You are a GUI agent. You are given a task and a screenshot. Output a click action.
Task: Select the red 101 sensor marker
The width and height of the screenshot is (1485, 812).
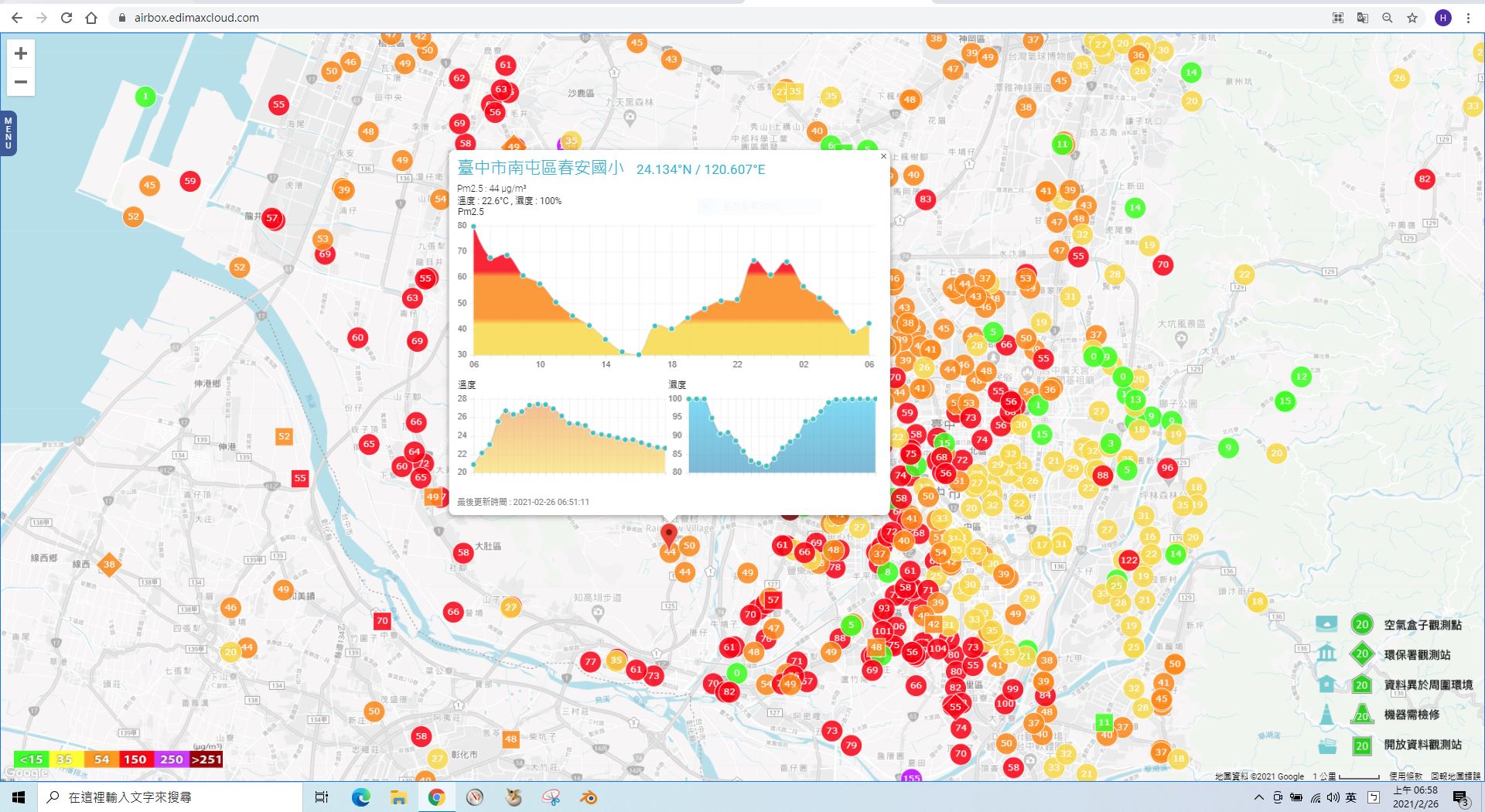click(x=882, y=630)
